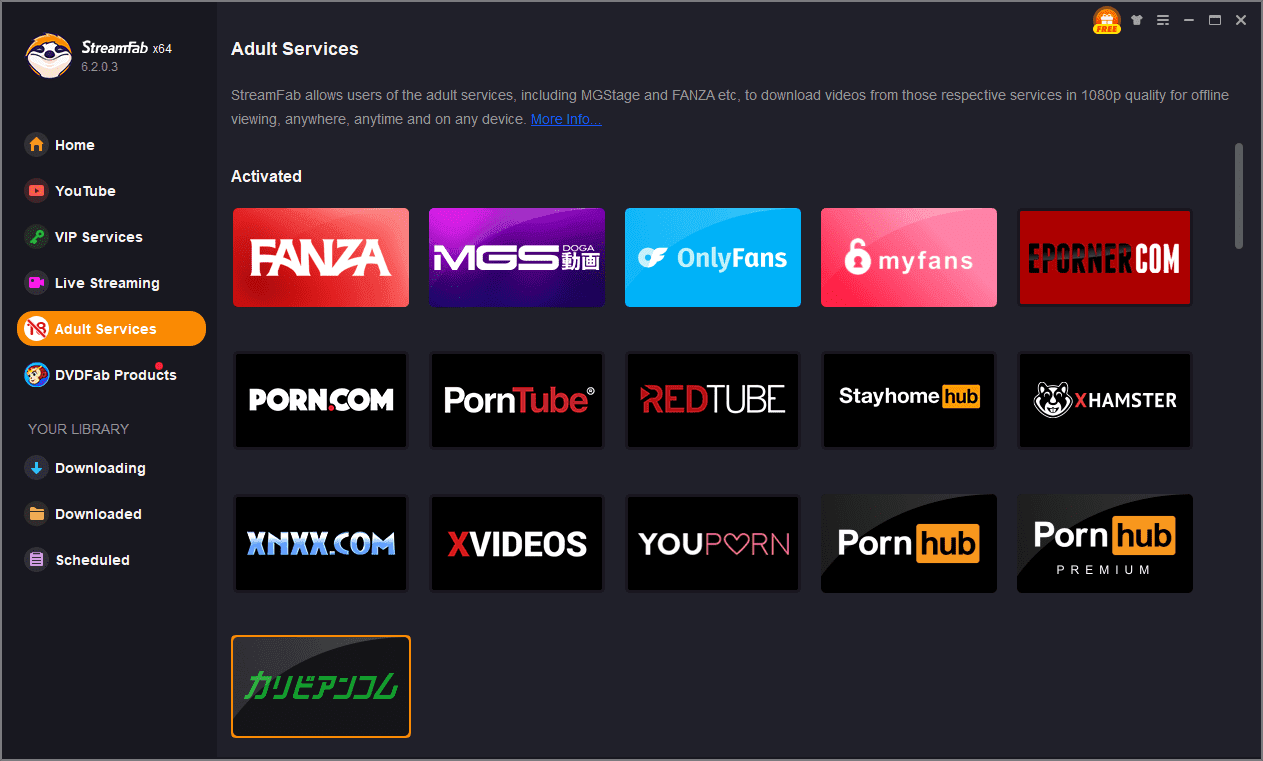Open VIP Services section label
Image resolution: width=1263 pixels, height=761 pixels.
(x=98, y=237)
